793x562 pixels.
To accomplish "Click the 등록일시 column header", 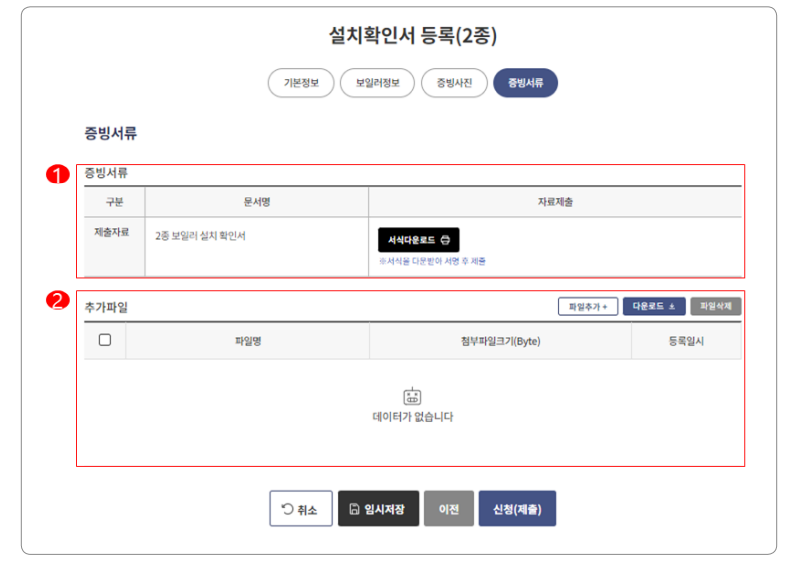I will tap(686, 341).
